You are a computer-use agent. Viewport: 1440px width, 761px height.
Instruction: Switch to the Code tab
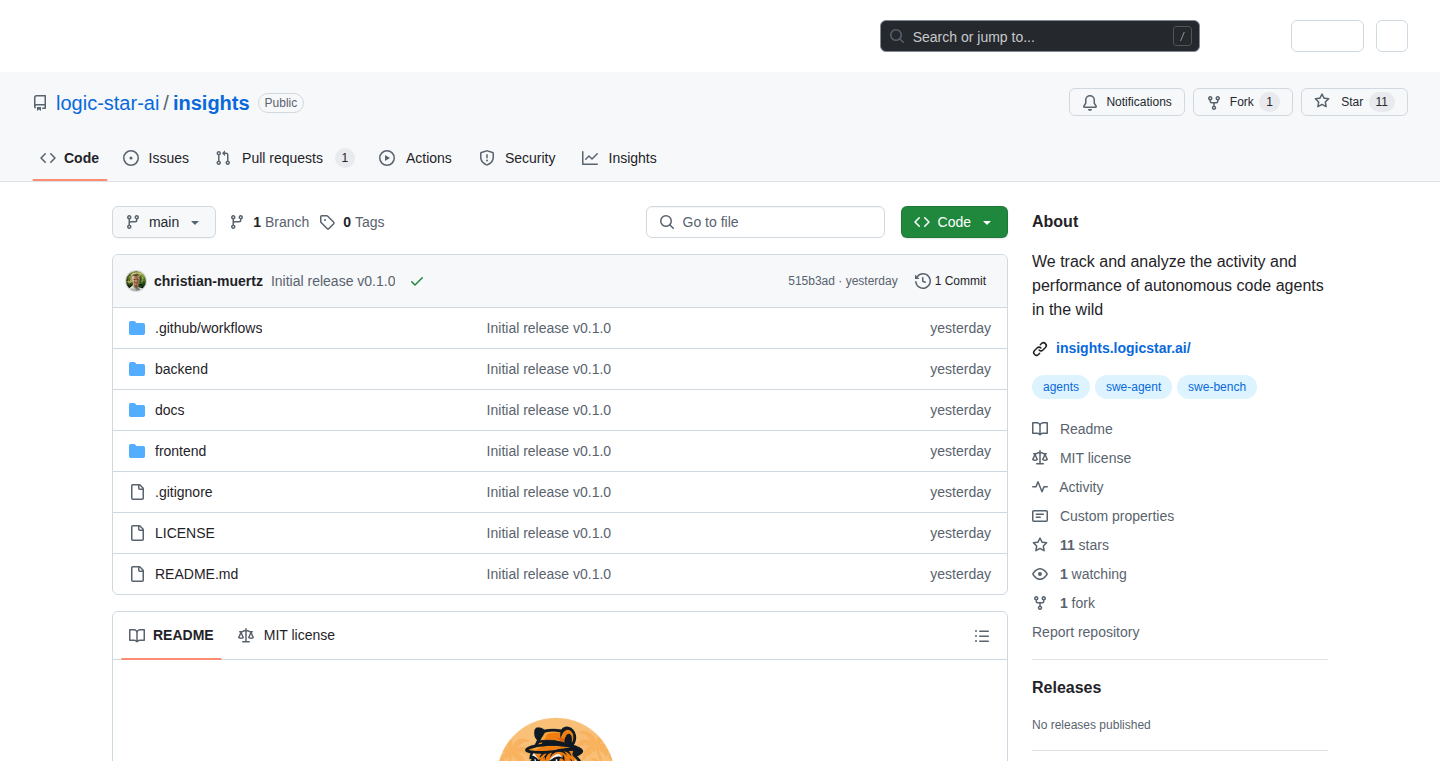(70, 158)
